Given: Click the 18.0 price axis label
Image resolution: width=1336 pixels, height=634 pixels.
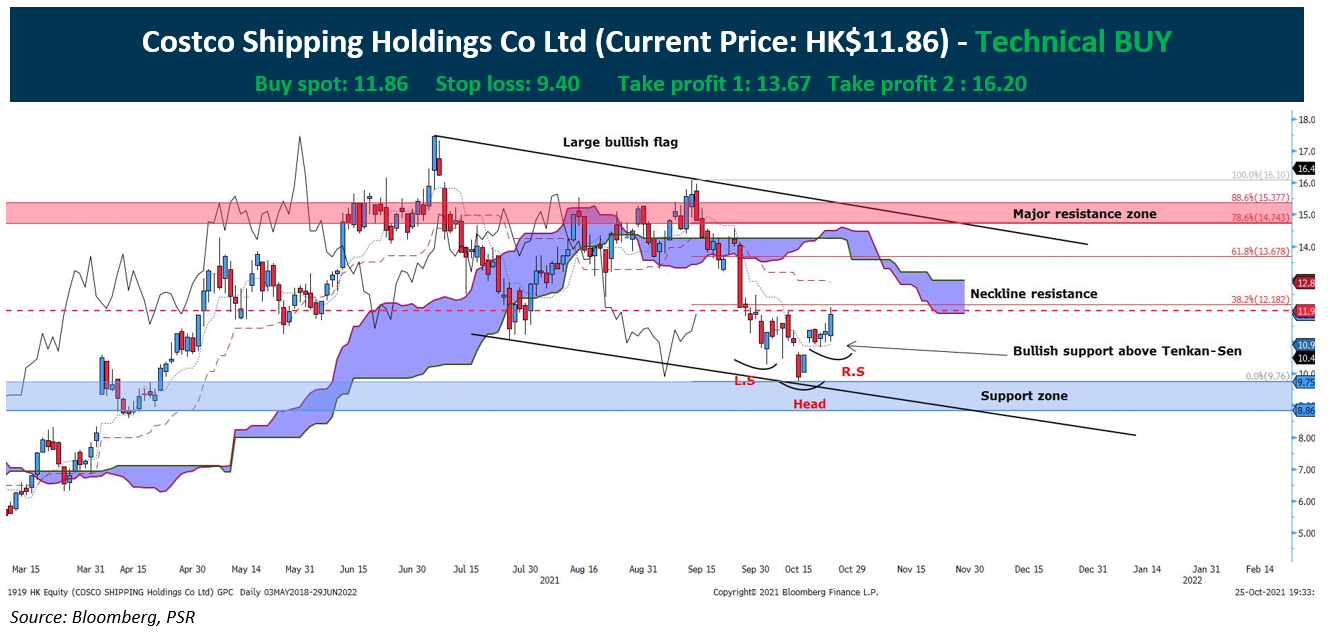Looking at the screenshot, I should point(1306,120).
